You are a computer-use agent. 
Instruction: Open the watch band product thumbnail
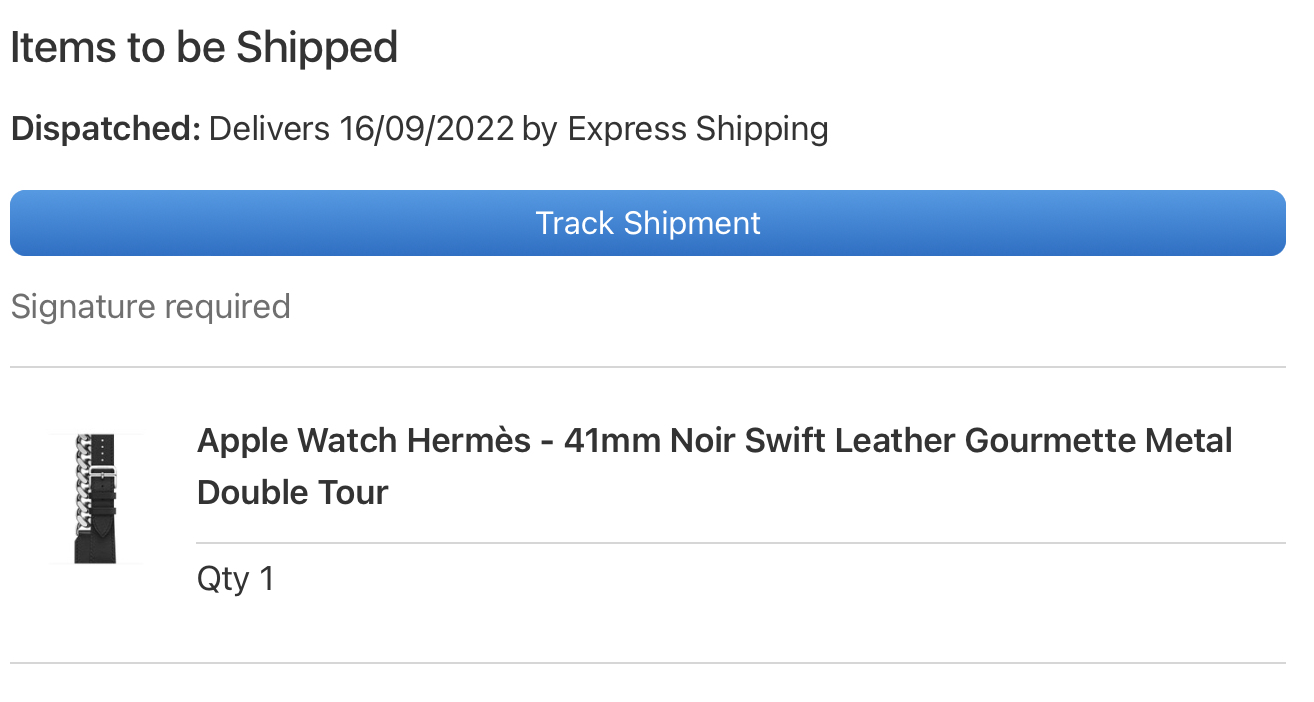coord(96,498)
